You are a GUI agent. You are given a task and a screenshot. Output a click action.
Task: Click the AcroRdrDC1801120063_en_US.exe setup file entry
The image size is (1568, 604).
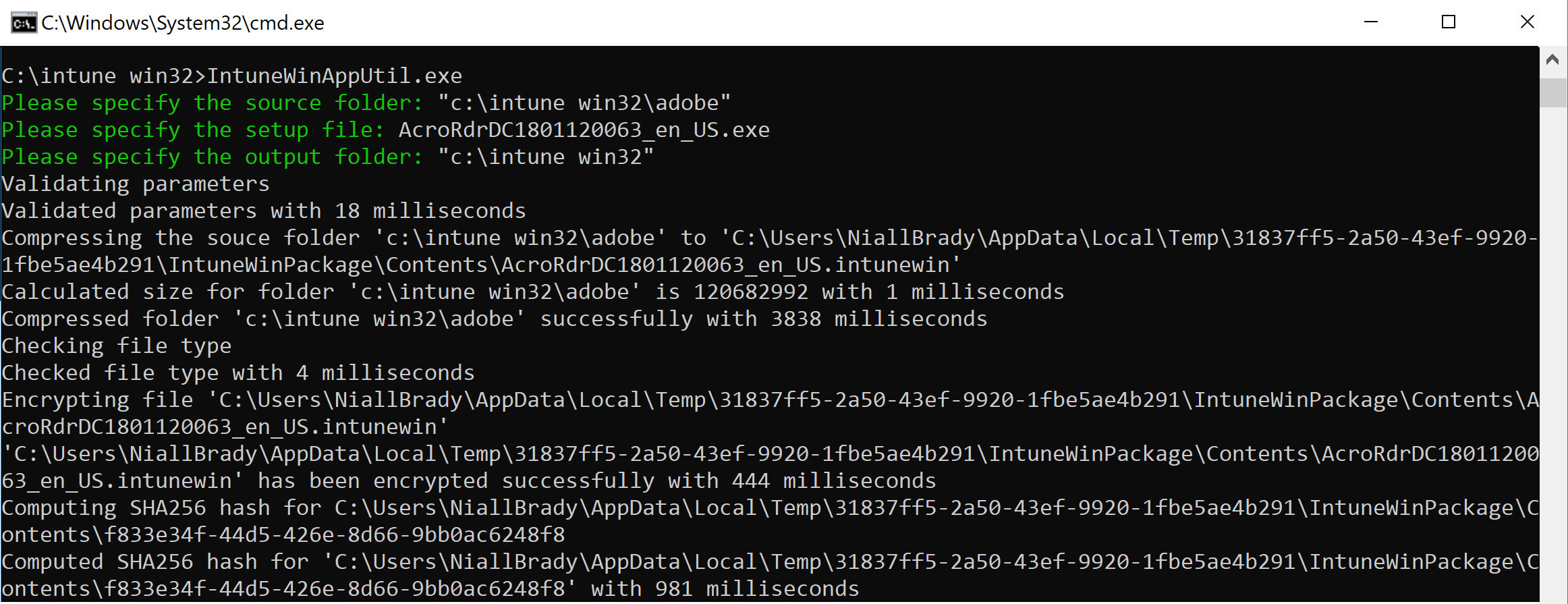(x=584, y=130)
